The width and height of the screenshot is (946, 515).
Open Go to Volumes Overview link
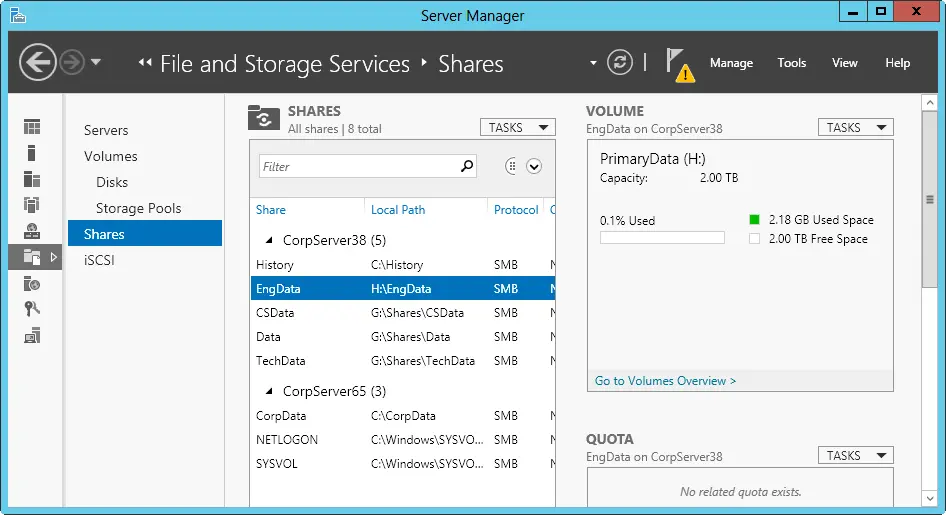(665, 381)
